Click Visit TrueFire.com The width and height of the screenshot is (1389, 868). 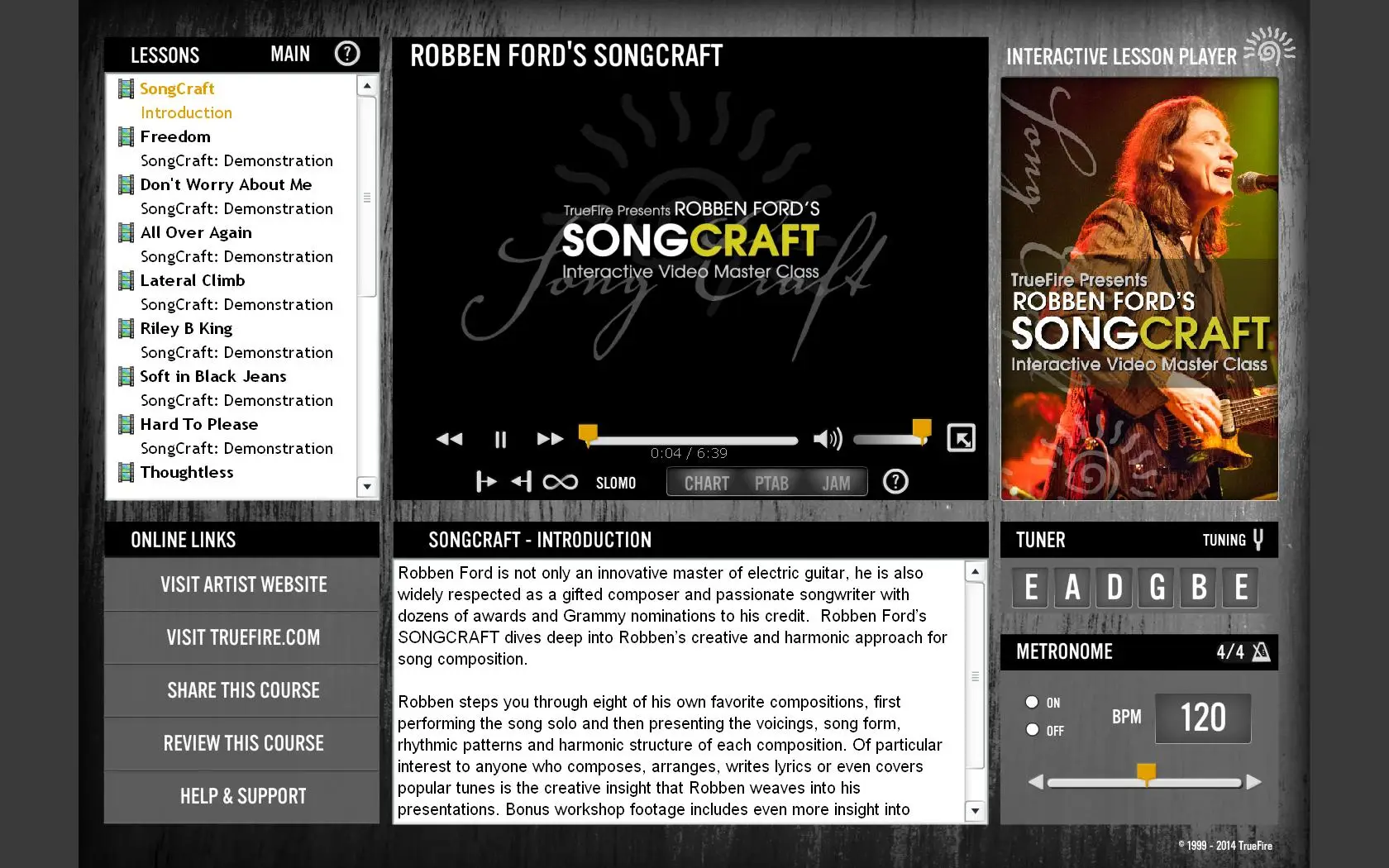point(242,637)
